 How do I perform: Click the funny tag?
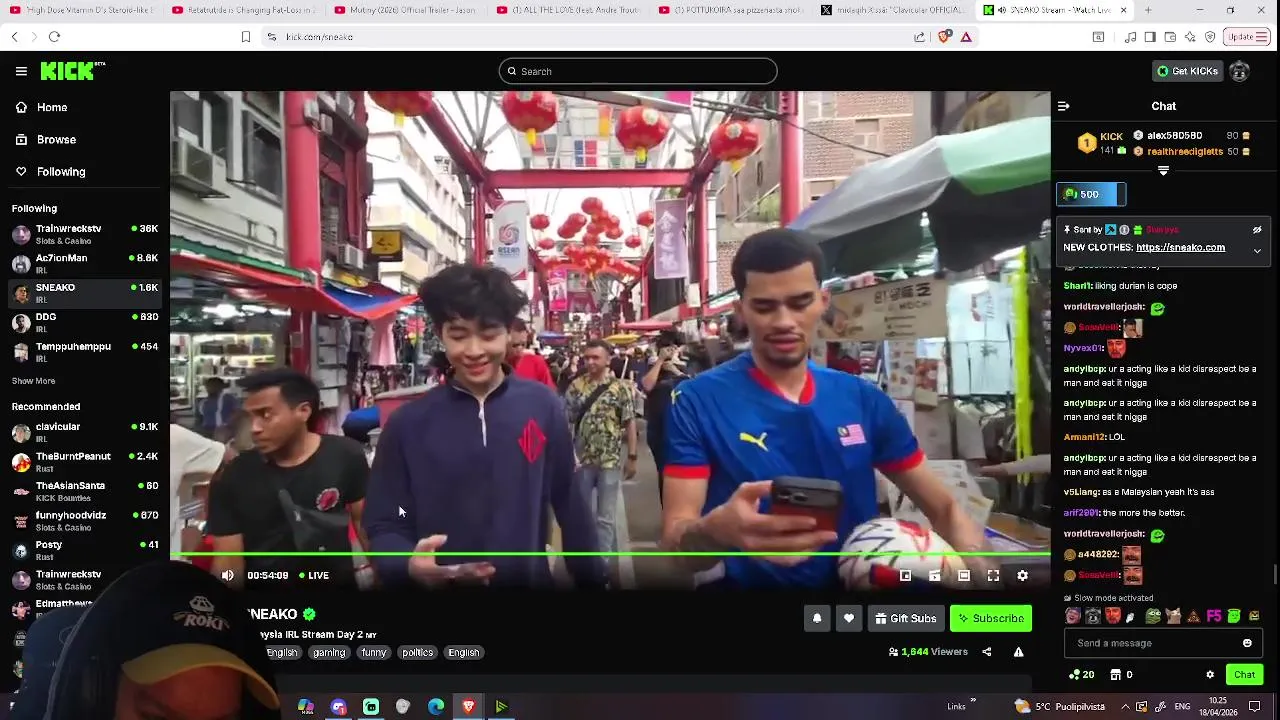(x=374, y=652)
